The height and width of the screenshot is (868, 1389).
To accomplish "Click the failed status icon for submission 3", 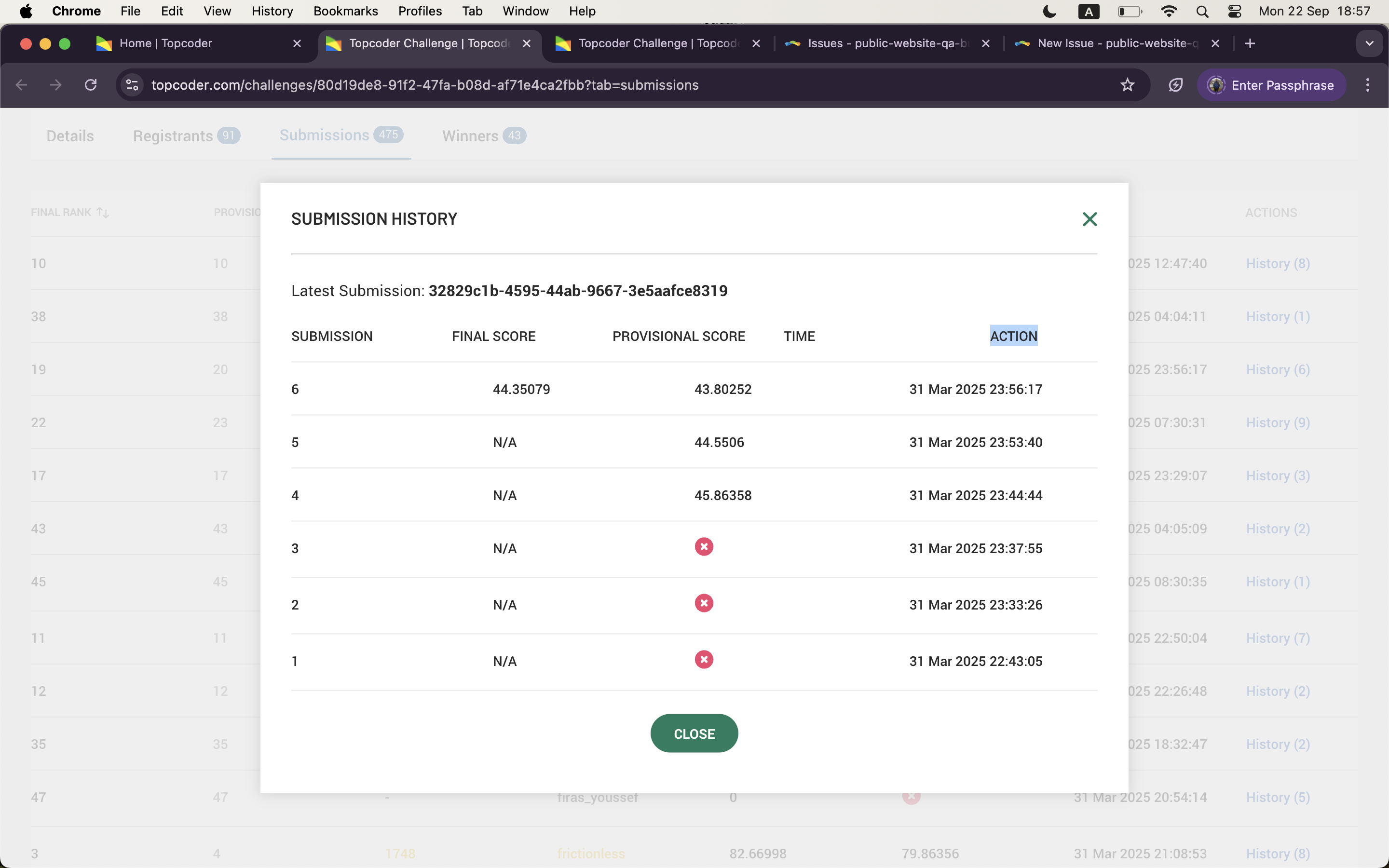I will 704,546.
